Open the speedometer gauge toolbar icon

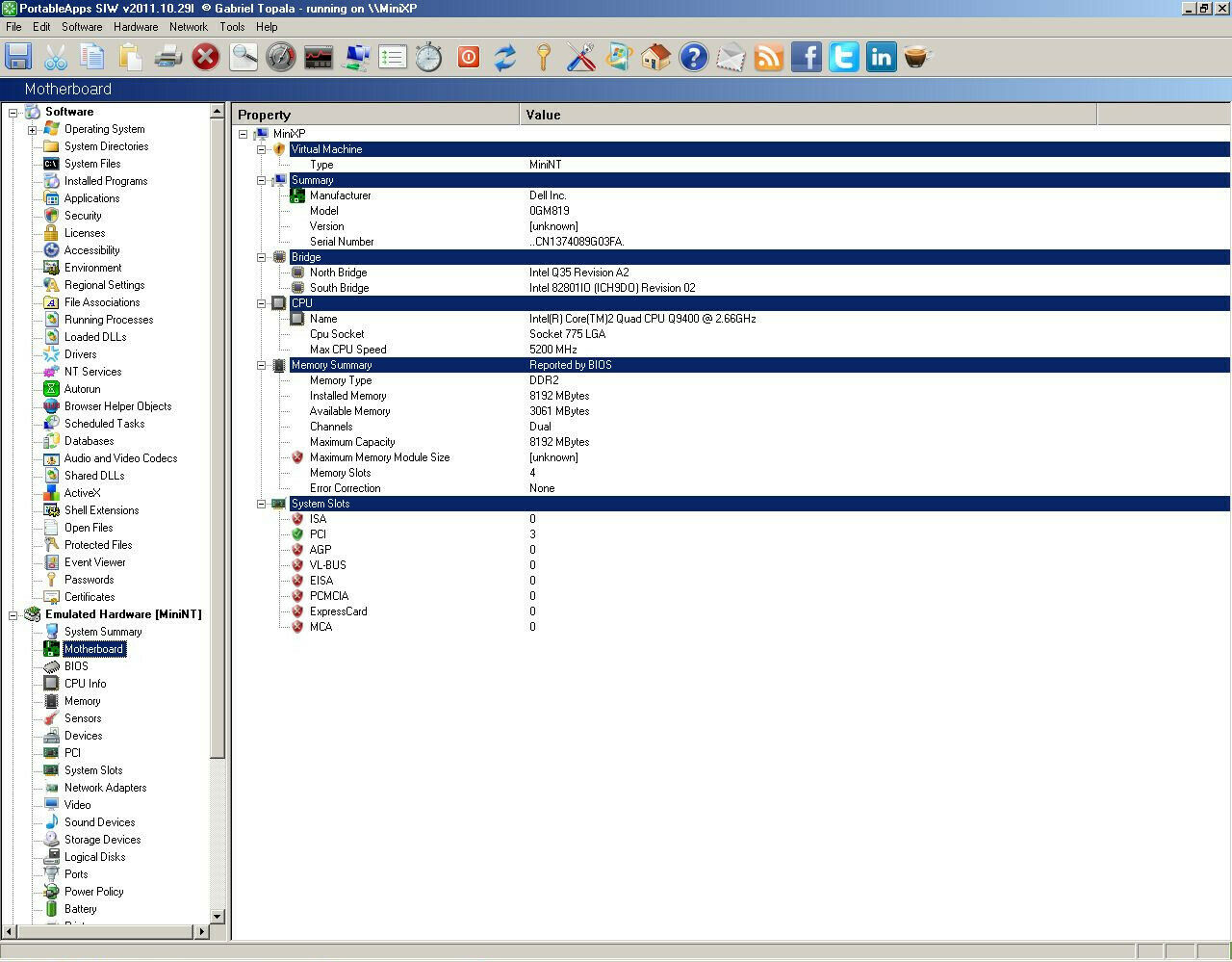pyautogui.click(x=281, y=57)
